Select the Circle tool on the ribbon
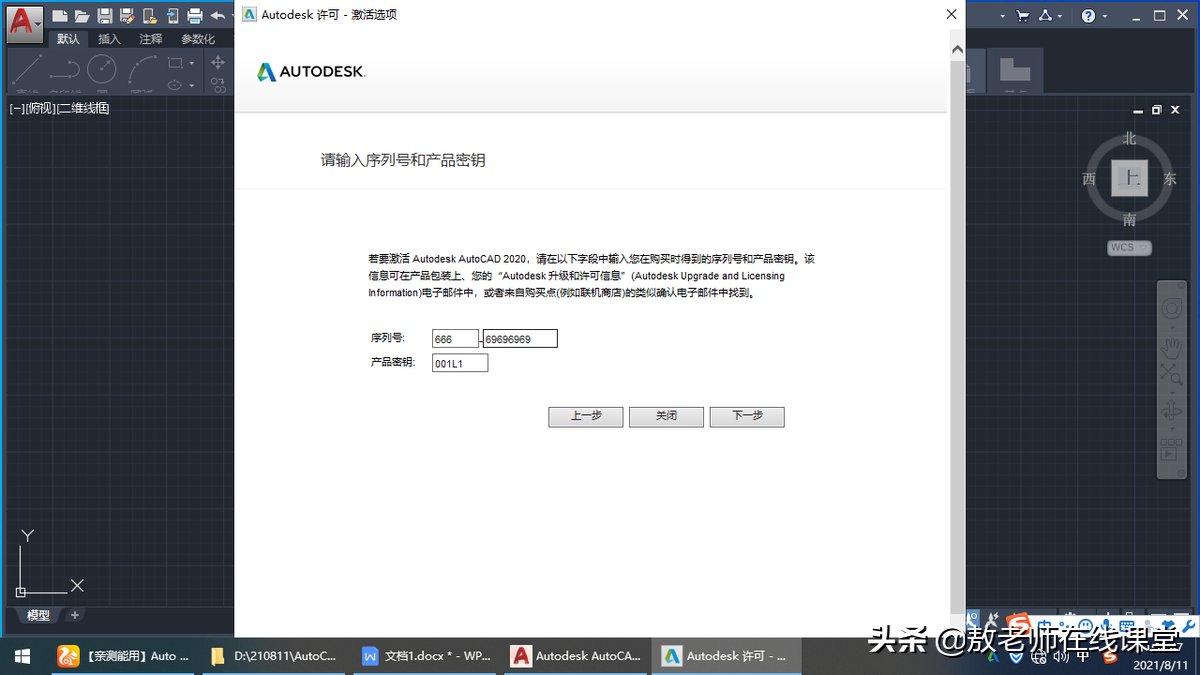This screenshot has width=1200, height=675. (x=101, y=68)
